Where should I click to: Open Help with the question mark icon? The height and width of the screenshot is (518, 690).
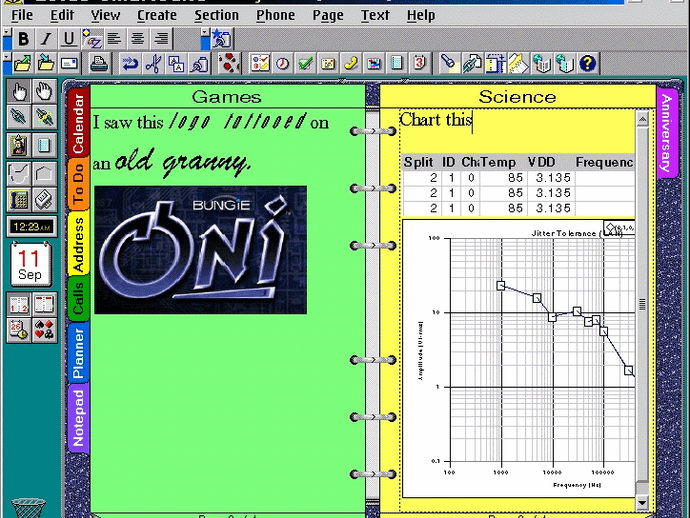pyautogui.click(x=587, y=63)
